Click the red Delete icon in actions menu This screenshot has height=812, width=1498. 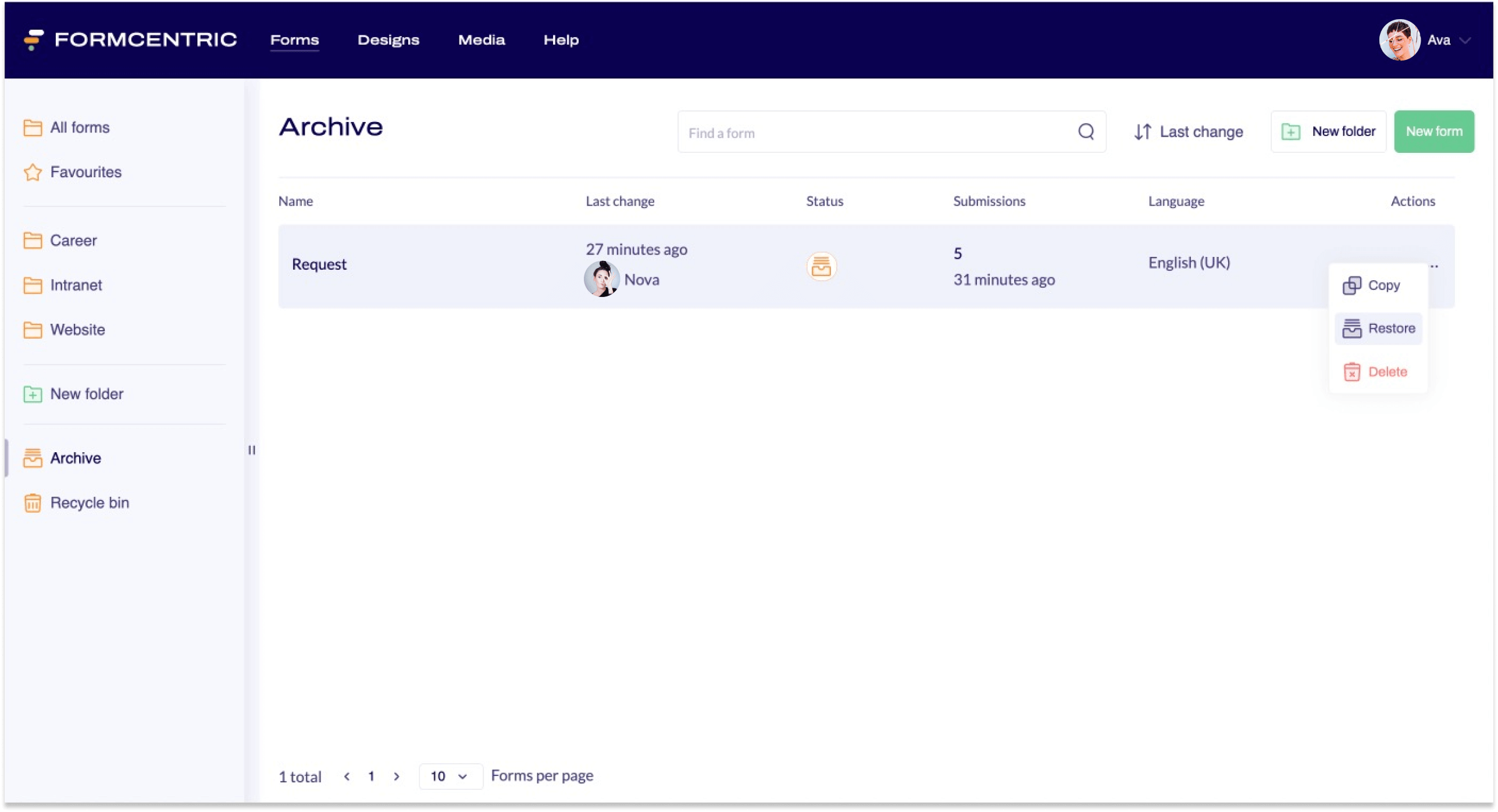coord(1353,371)
